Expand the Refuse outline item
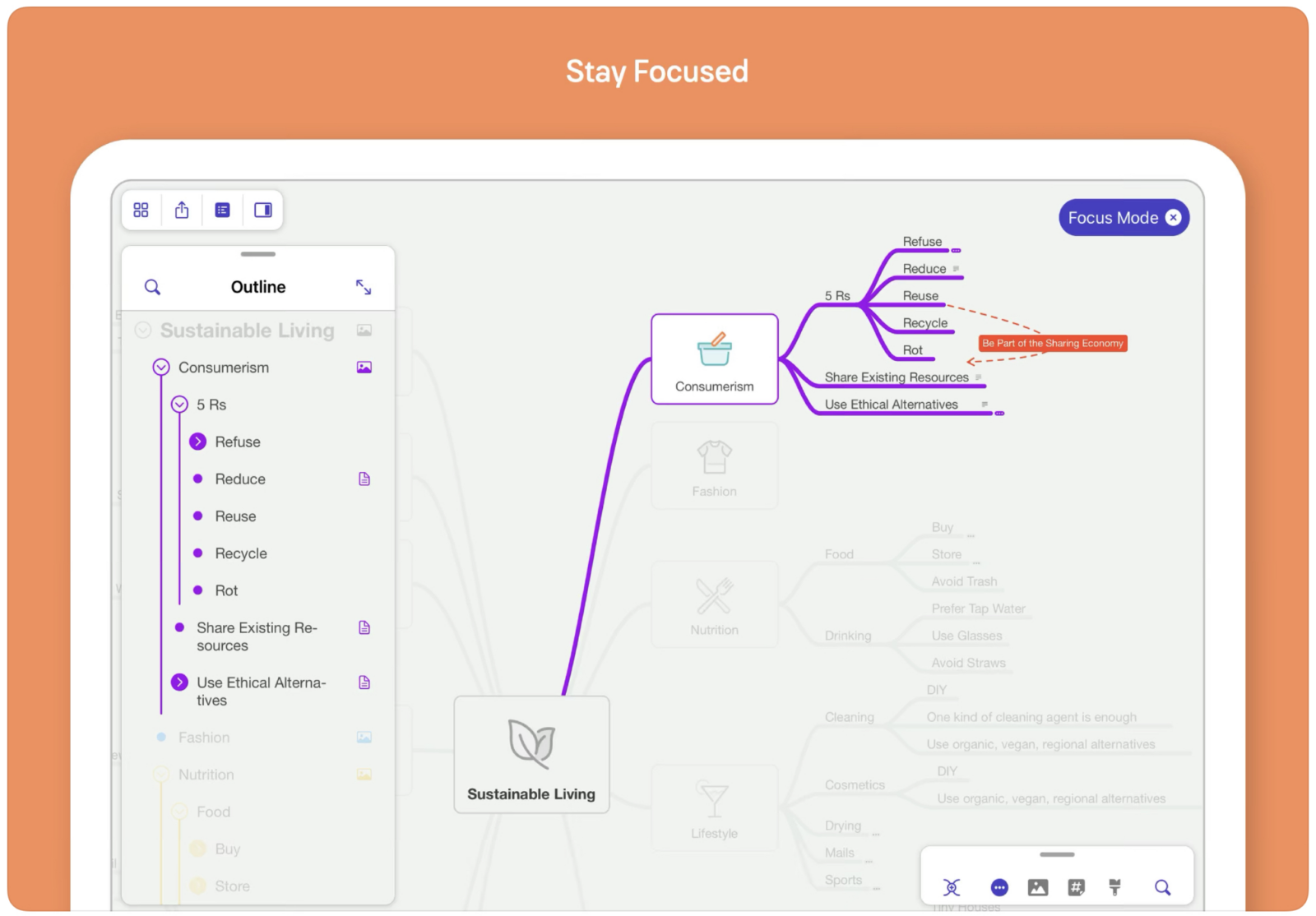Viewport: 1316px width, 916px height. click(x=198, y=442)
